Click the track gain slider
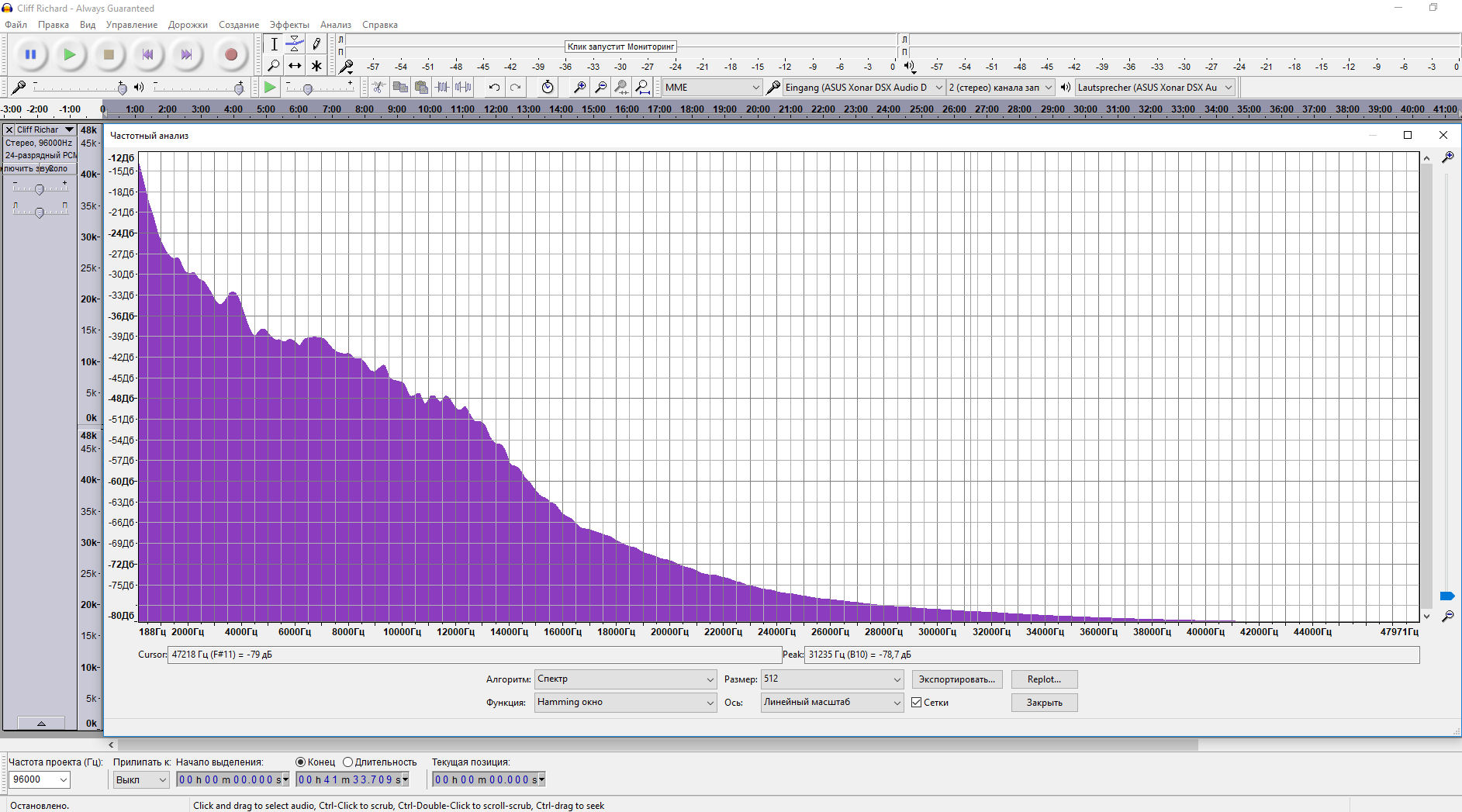The height and width of the screenshot is (812, 1462). [x=40, y=188]
